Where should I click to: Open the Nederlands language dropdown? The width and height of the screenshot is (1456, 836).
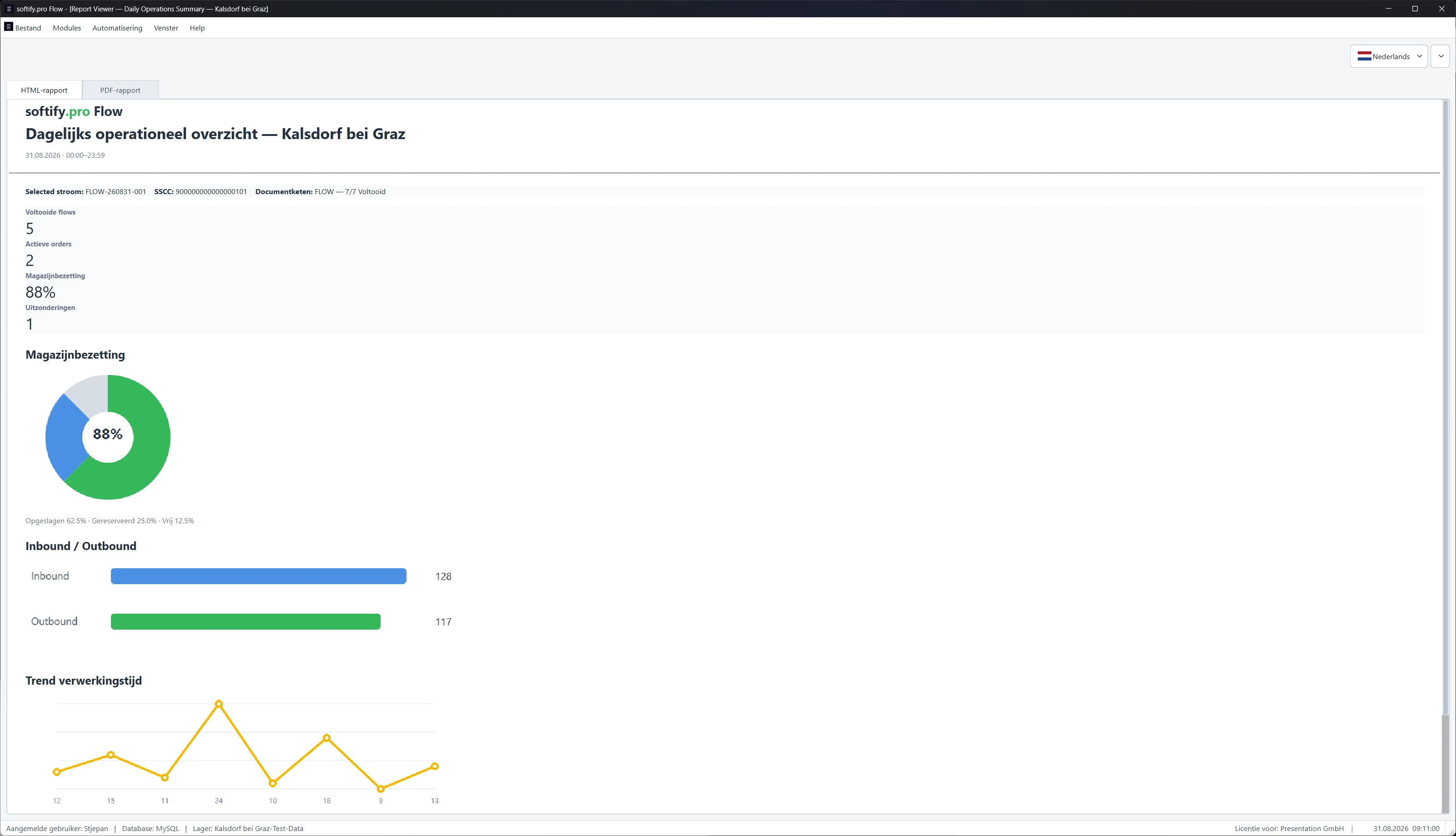point(1388,56)
